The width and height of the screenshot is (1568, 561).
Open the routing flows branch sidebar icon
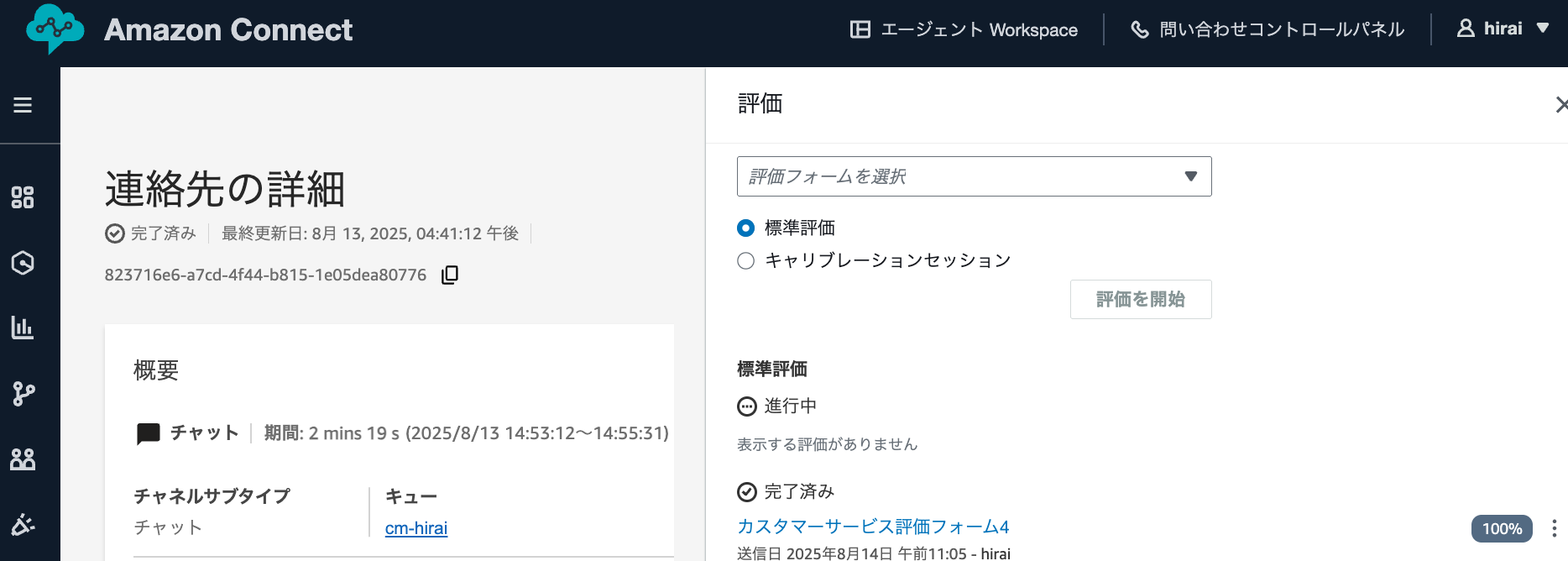[23, 393]
